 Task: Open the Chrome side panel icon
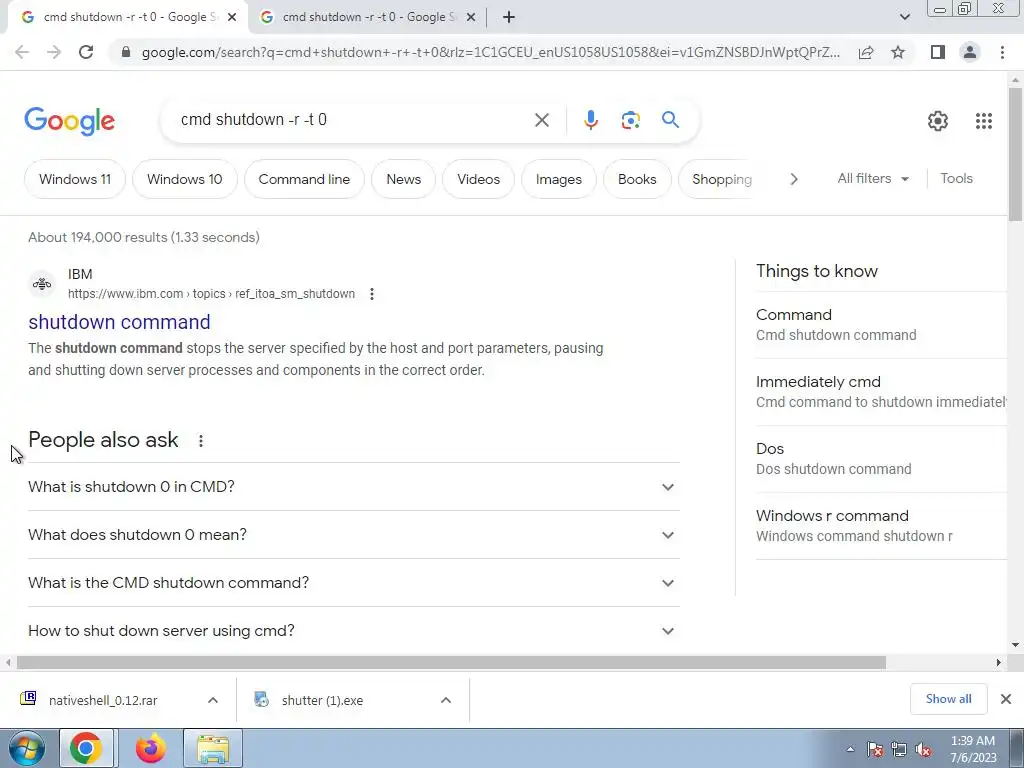938,52
